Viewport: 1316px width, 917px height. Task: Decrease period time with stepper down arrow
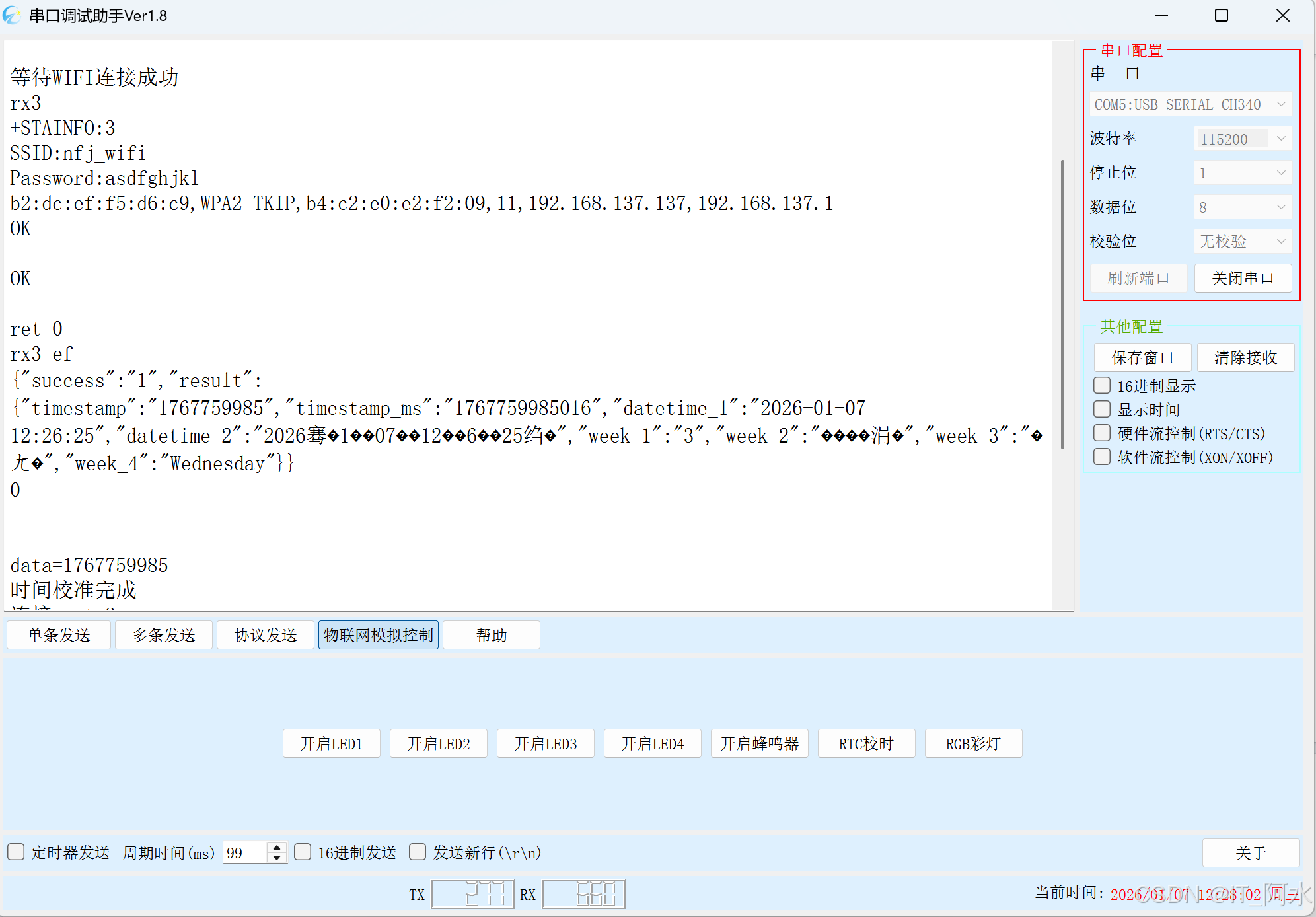277,858
